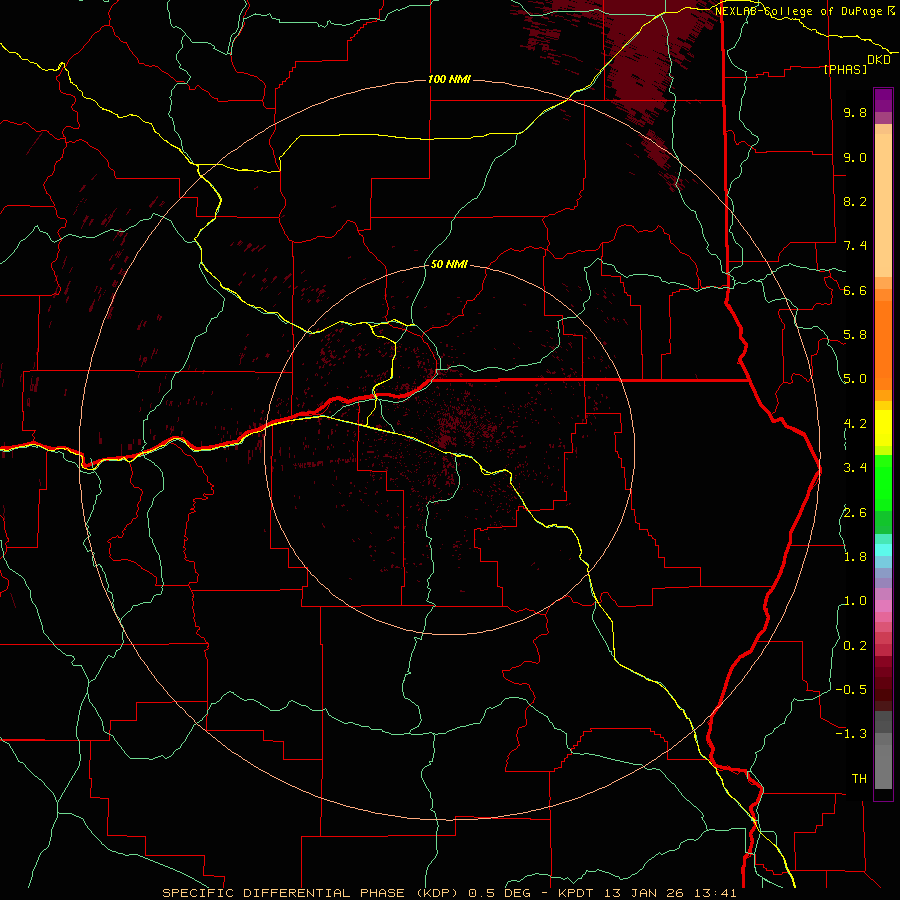Pick the cyan band on the color bar

(x=883, y=550)
